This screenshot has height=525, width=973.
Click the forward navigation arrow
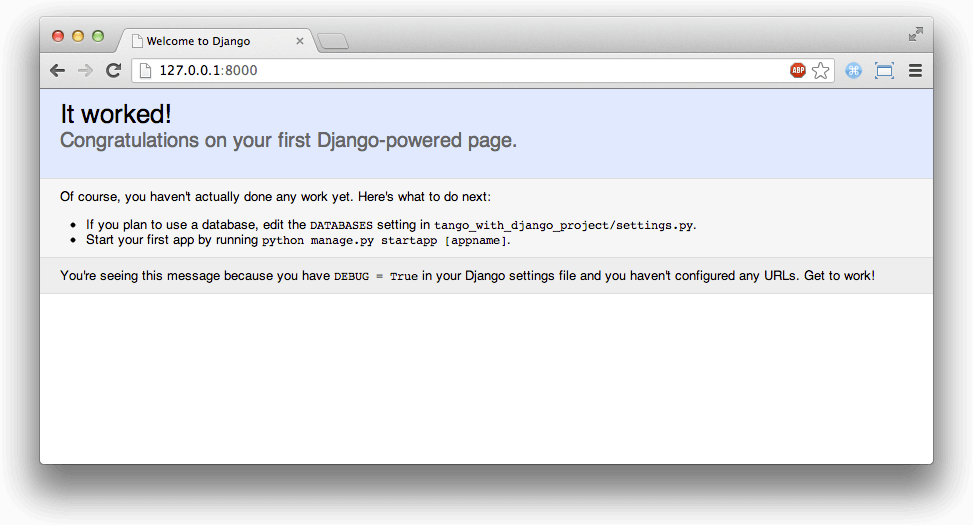point(86,70)
